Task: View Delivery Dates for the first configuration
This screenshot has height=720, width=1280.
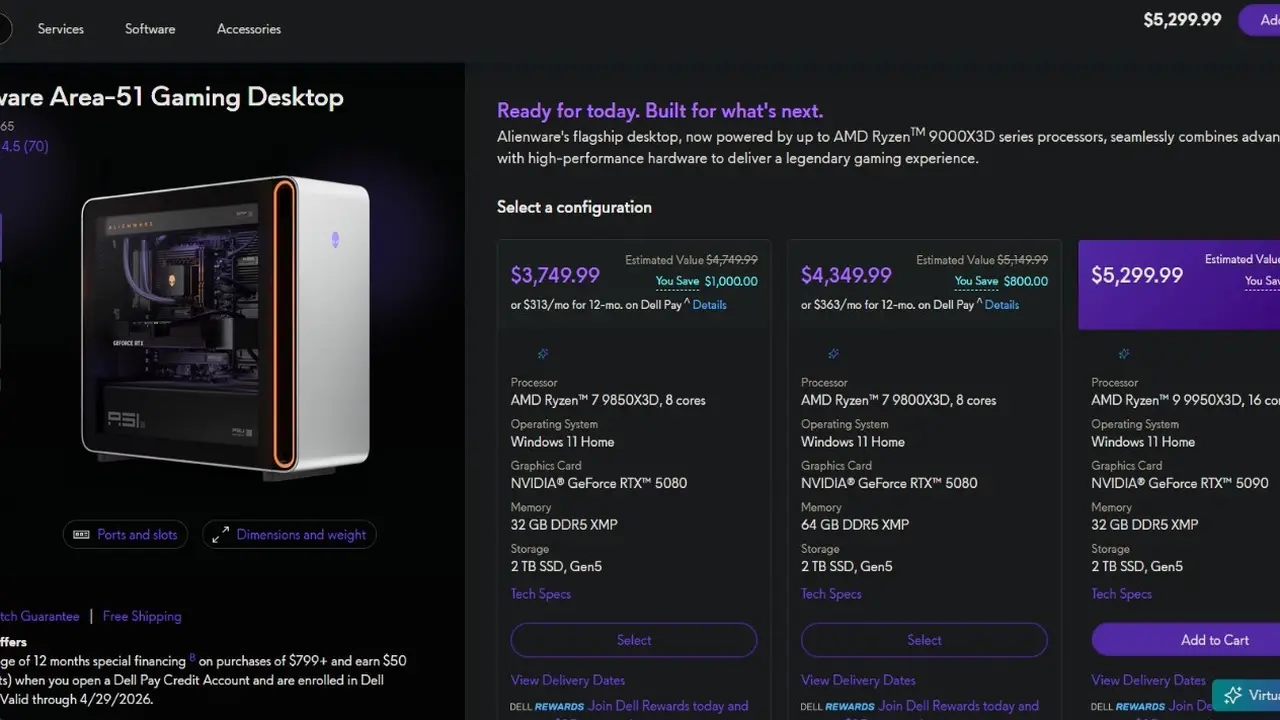Action: (567, 679)
